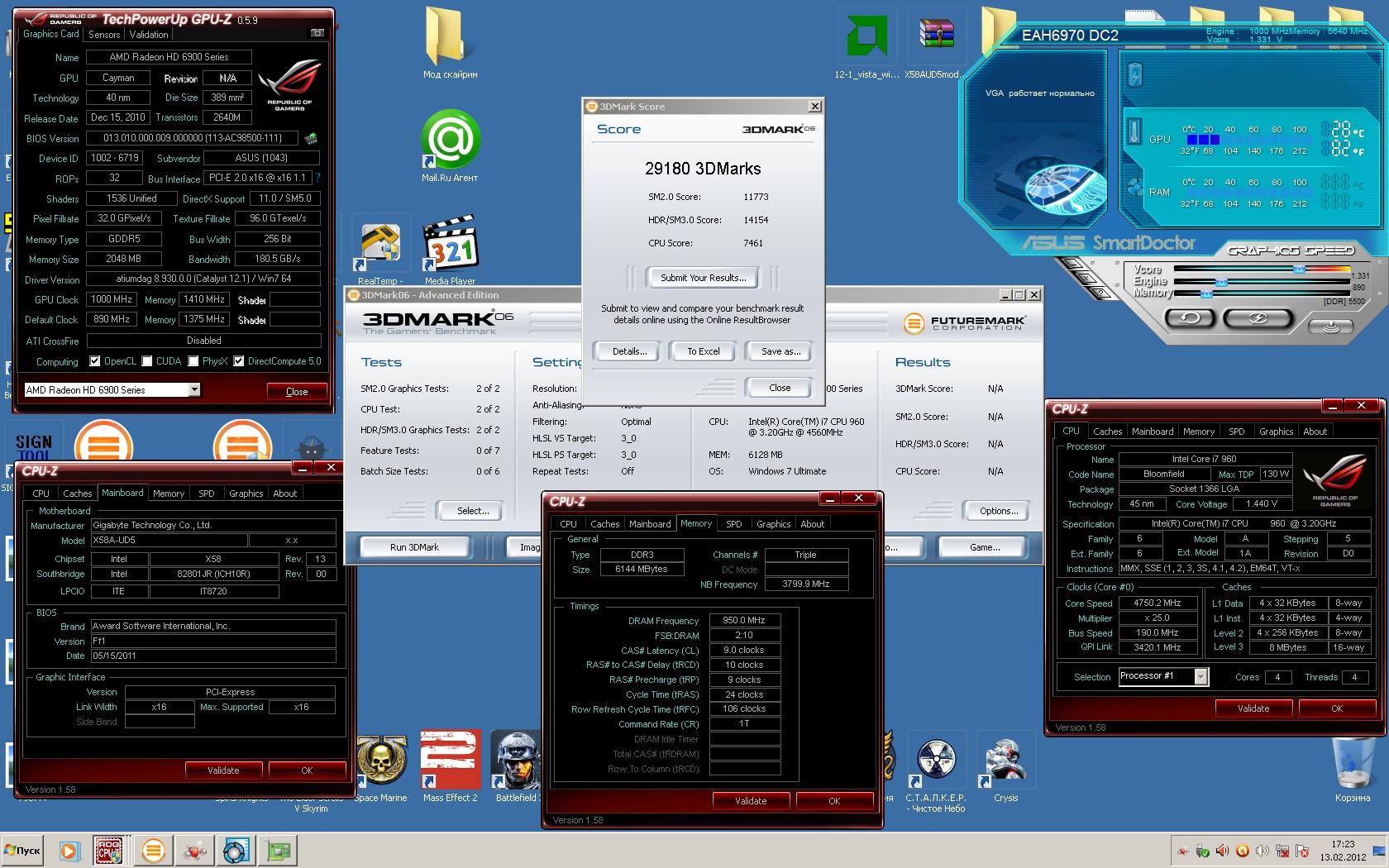Viewport: 1389px width, 868px height.
Task: Click the Save as... button
Action: click(780, 351)
